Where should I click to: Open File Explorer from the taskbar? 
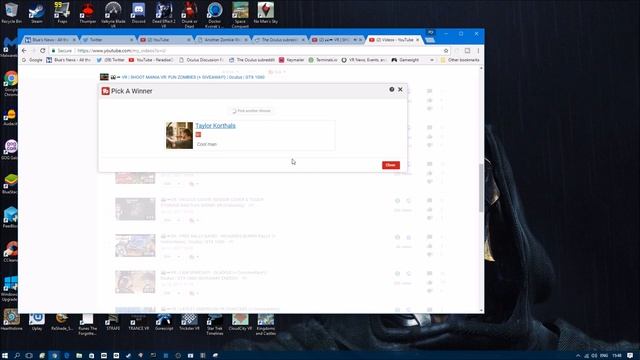pos(79,356)
